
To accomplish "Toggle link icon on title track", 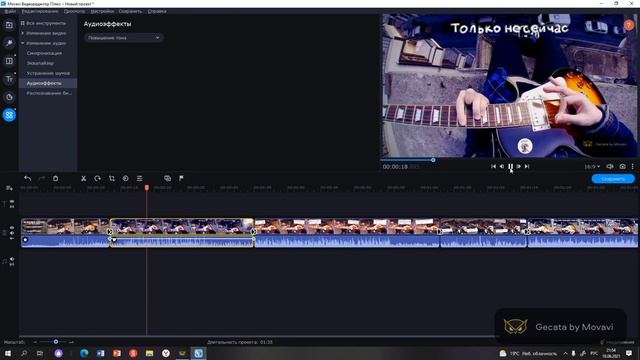I will click(12, 207).
